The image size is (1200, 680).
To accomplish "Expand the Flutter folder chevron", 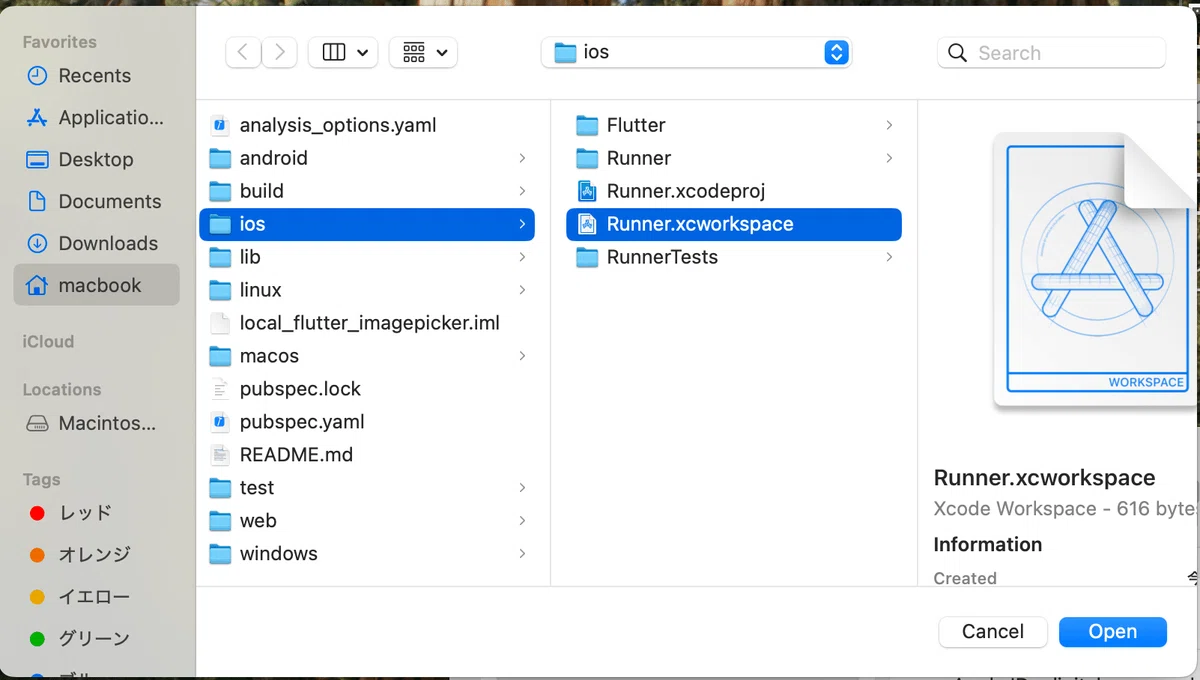I will click(x=889, y=125).
